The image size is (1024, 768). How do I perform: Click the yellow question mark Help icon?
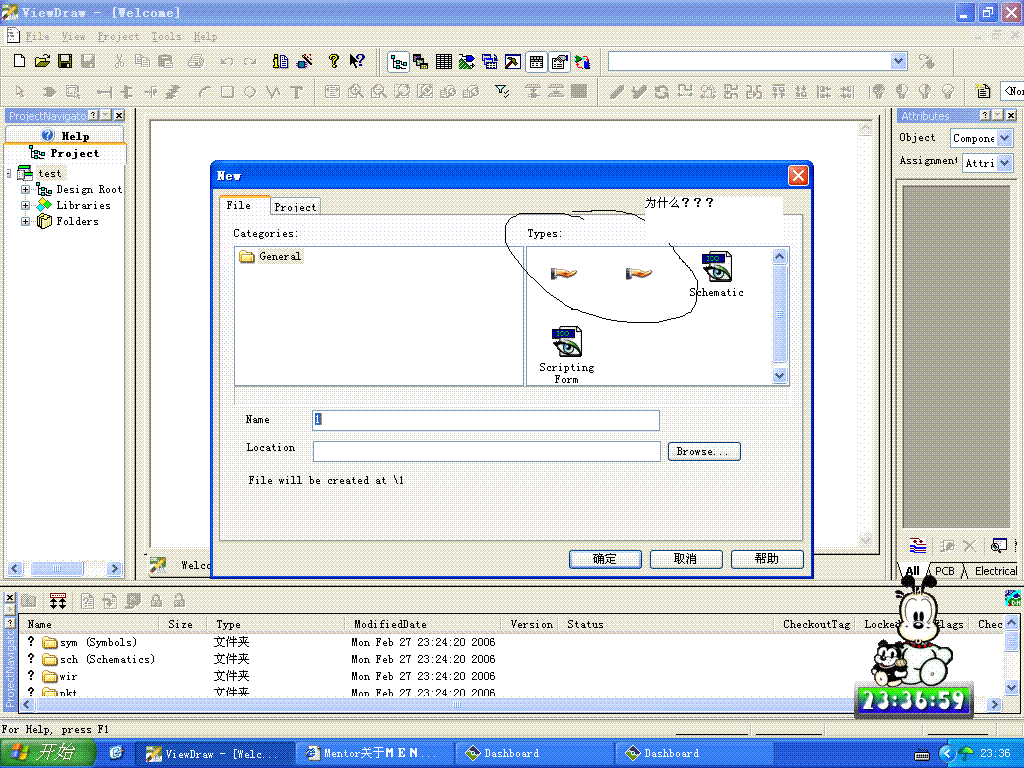(x=334, y=61)
